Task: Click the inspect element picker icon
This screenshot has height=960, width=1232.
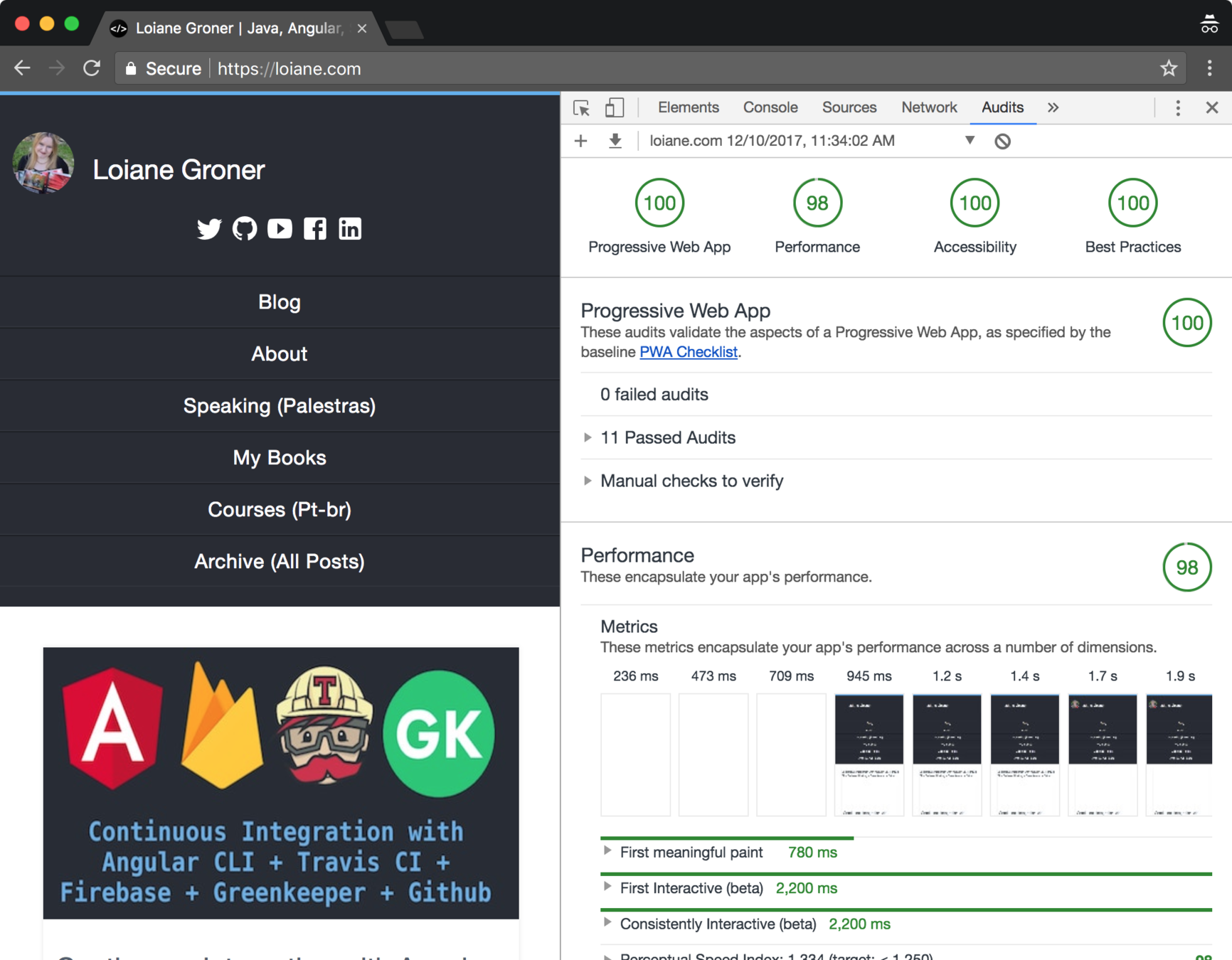Action: pyautogui.click(x=582, y=108)
